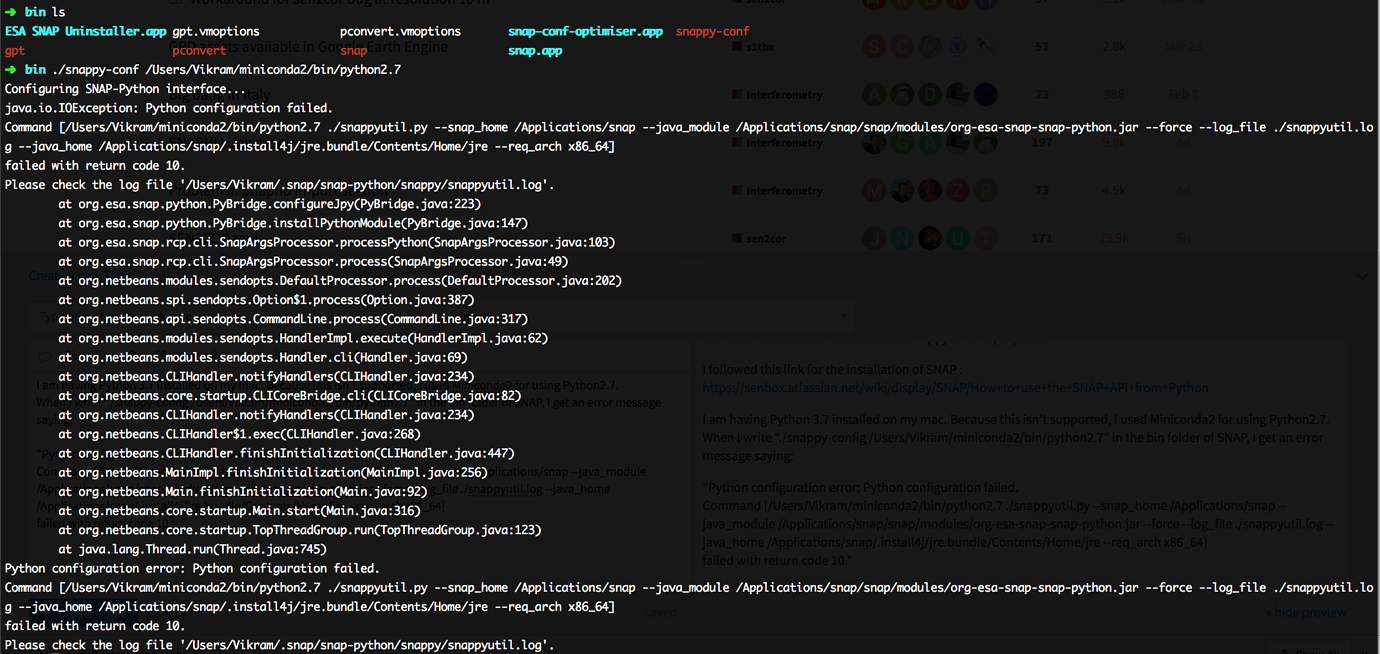Open the Interferometry category beside 197 replies
The height and width of the screenshot is (654, 1380).
[778, 143]
